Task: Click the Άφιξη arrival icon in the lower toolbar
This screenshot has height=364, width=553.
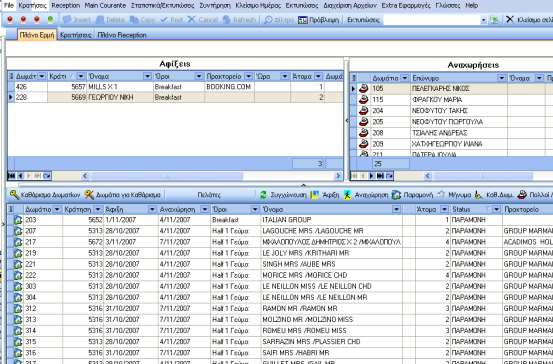Action: [315, 195]
